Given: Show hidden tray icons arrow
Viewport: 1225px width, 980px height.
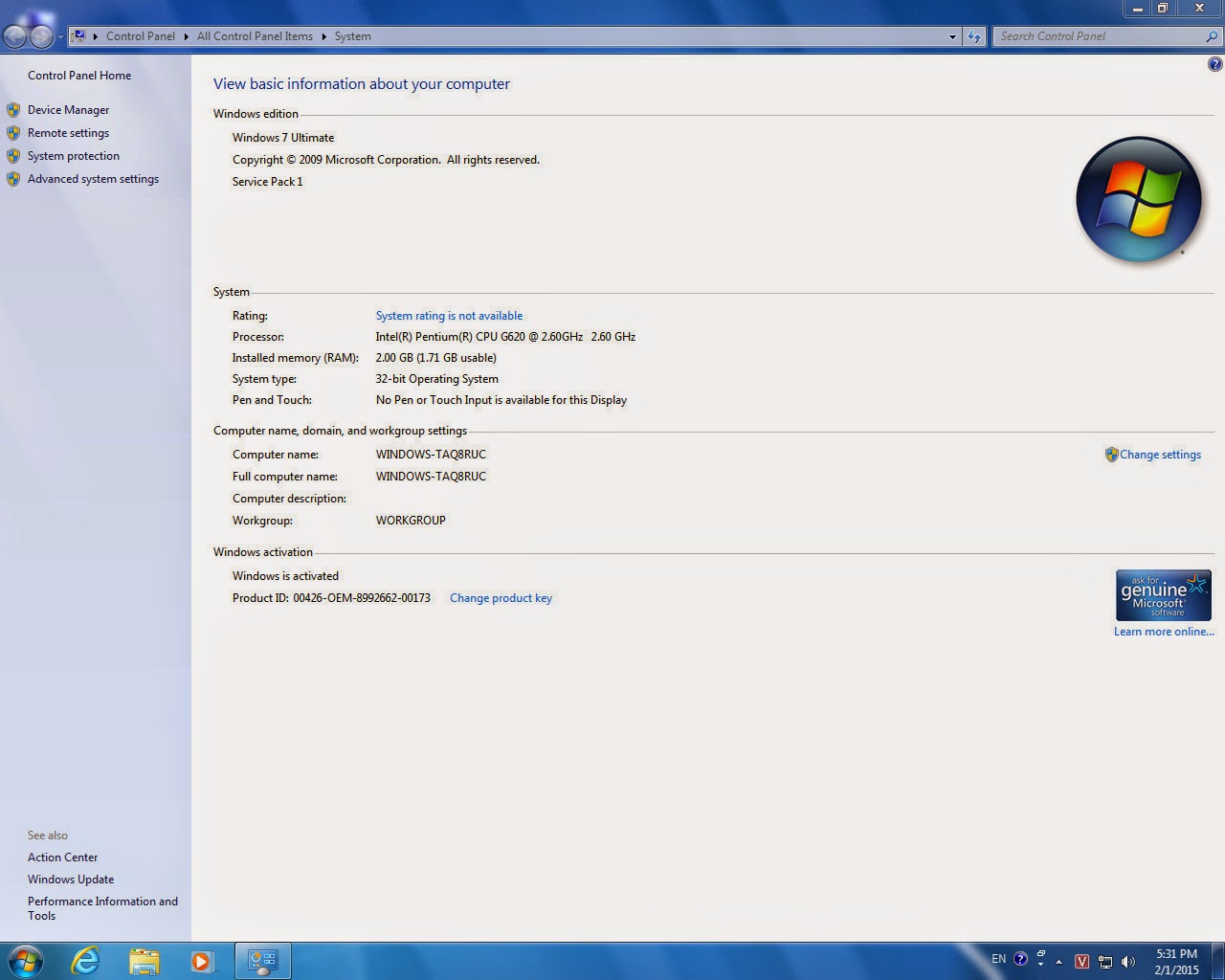Looking at the screenshot, I should 1058,962.
